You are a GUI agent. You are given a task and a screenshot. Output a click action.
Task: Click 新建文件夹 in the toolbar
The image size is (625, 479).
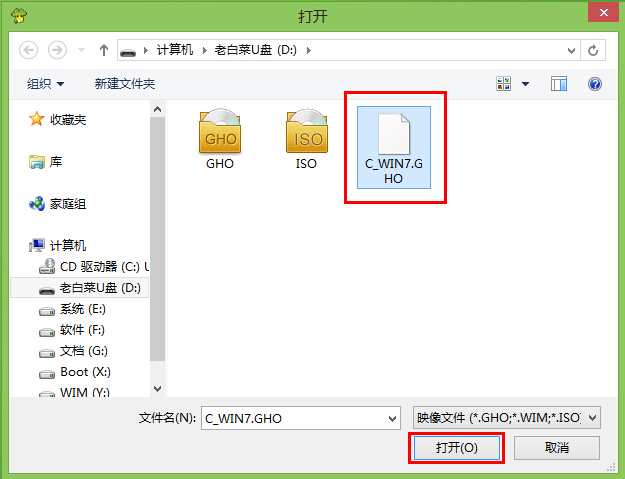point(124,84)
